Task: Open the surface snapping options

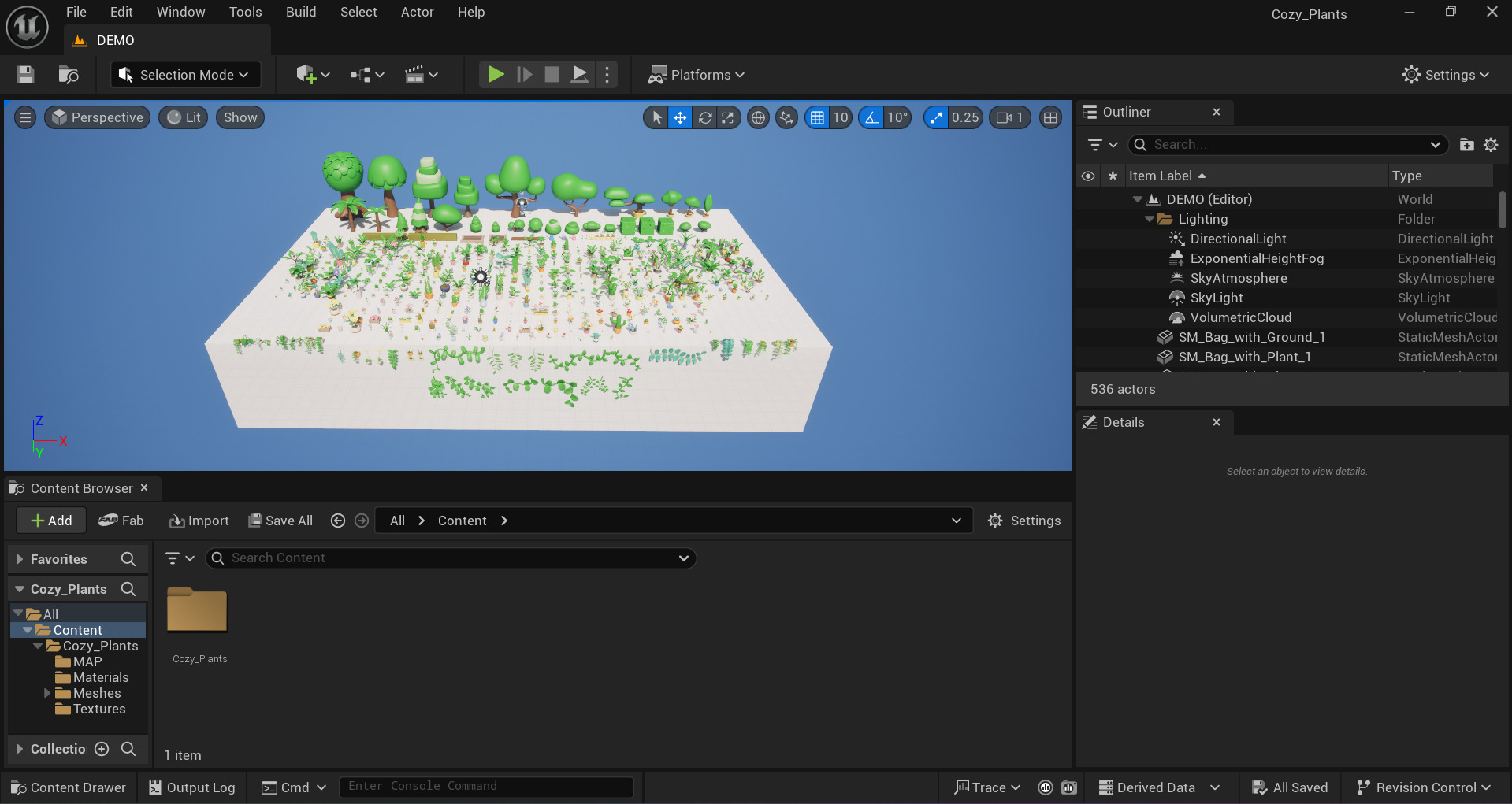Action: [786, 117]
